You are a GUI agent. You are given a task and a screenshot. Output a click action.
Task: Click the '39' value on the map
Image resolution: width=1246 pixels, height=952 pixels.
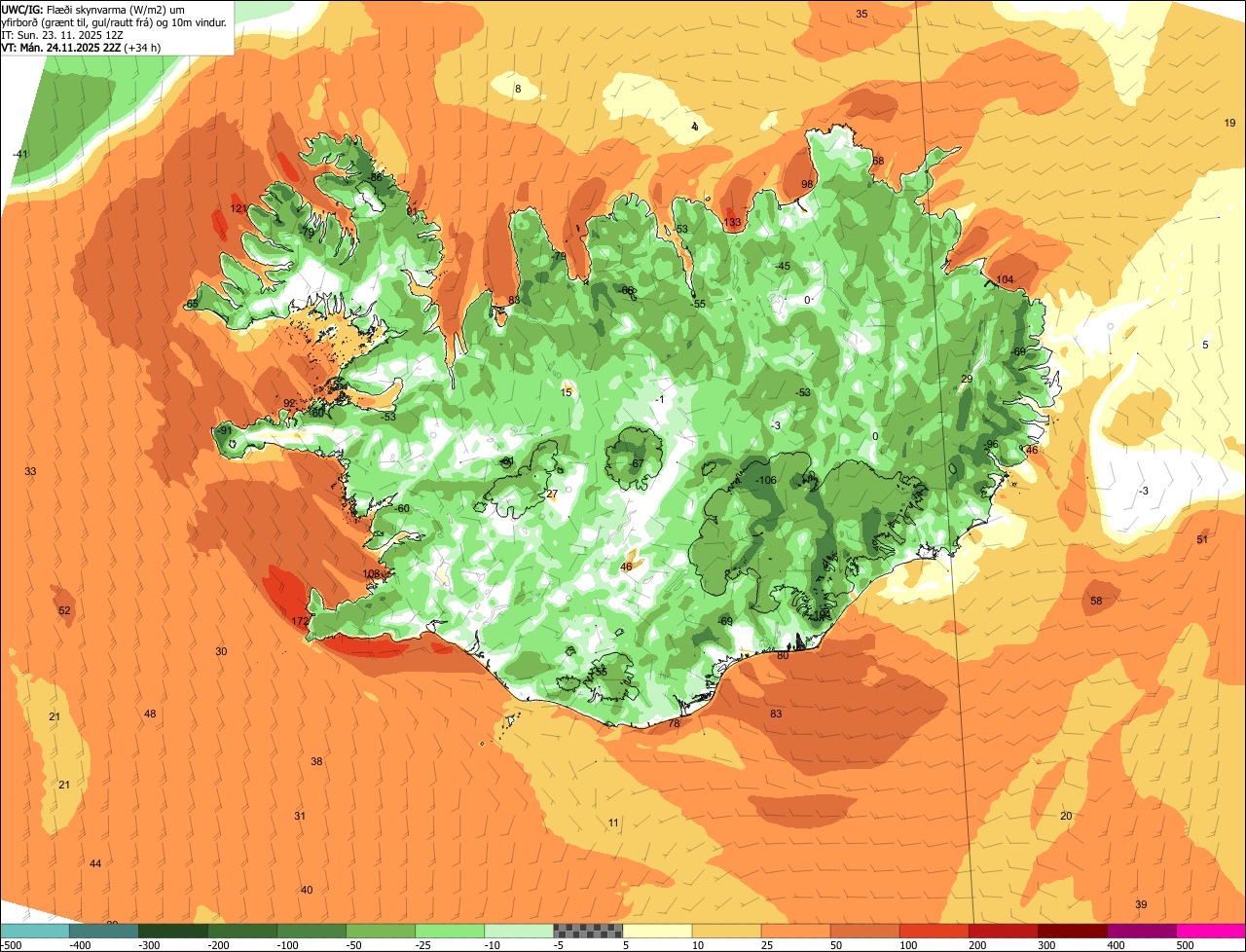1141,904
